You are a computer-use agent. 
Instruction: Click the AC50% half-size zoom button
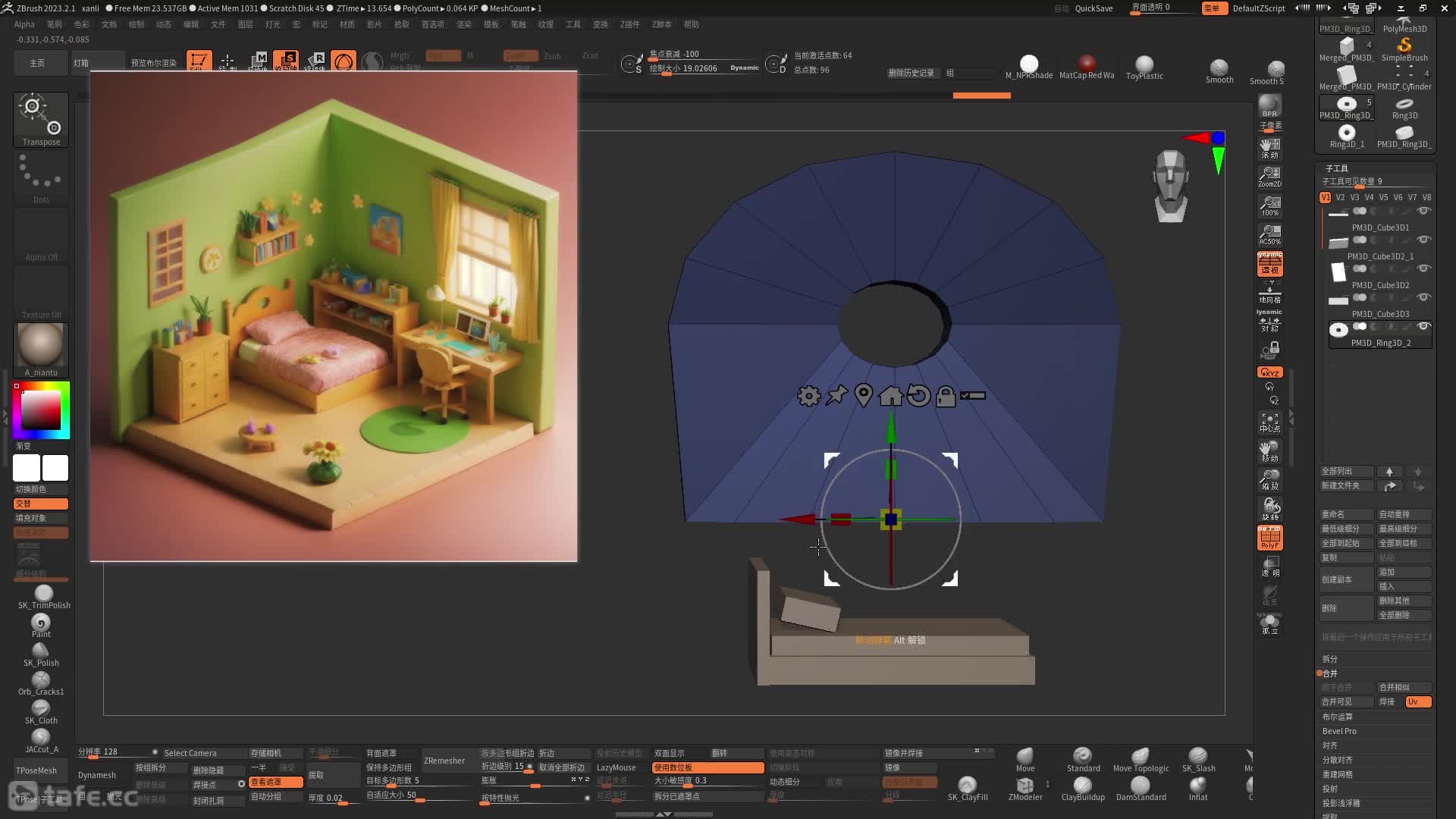click(1269, 234)
